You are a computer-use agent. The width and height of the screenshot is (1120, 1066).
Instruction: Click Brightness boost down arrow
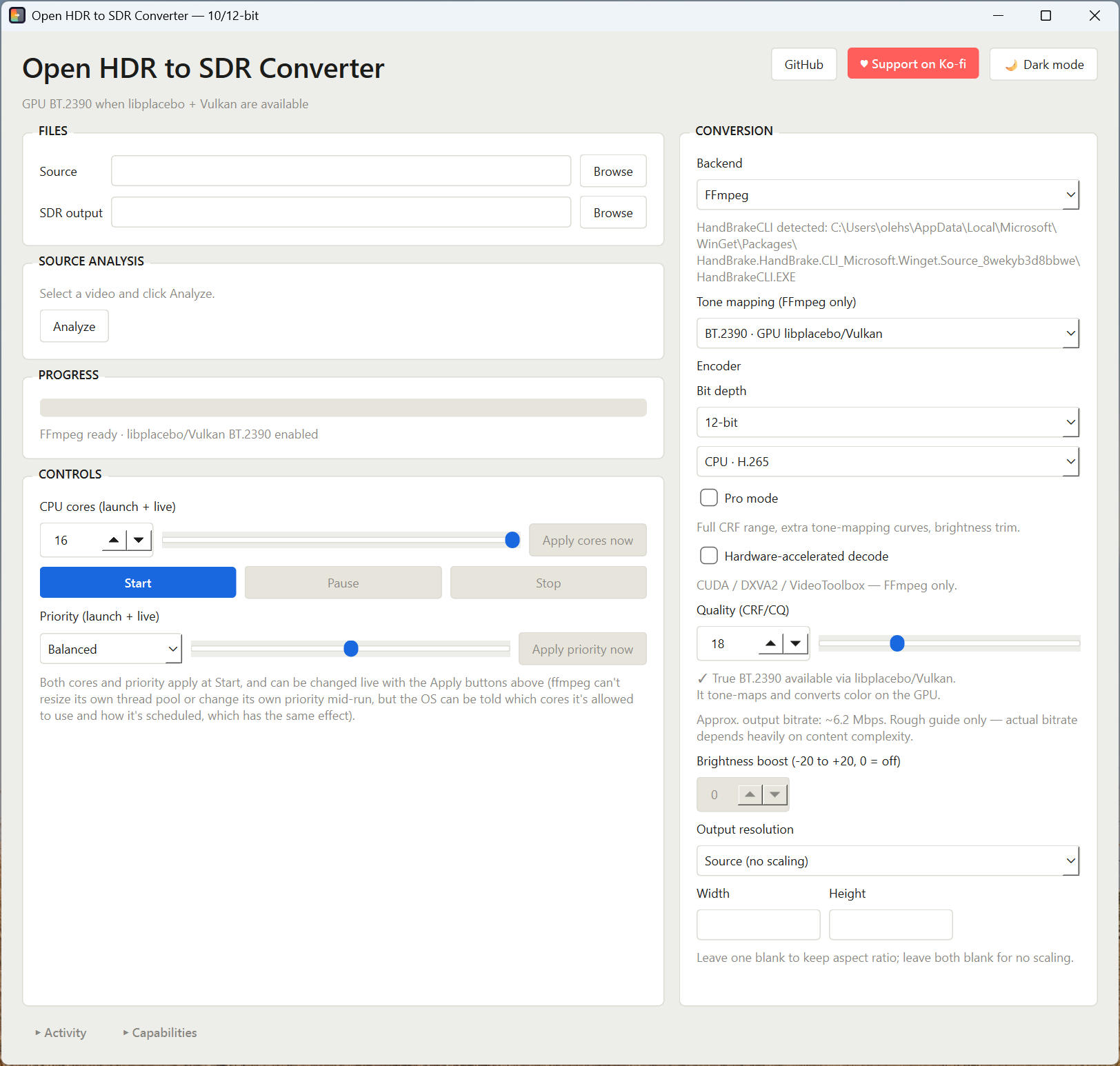(x=774, y=794)
